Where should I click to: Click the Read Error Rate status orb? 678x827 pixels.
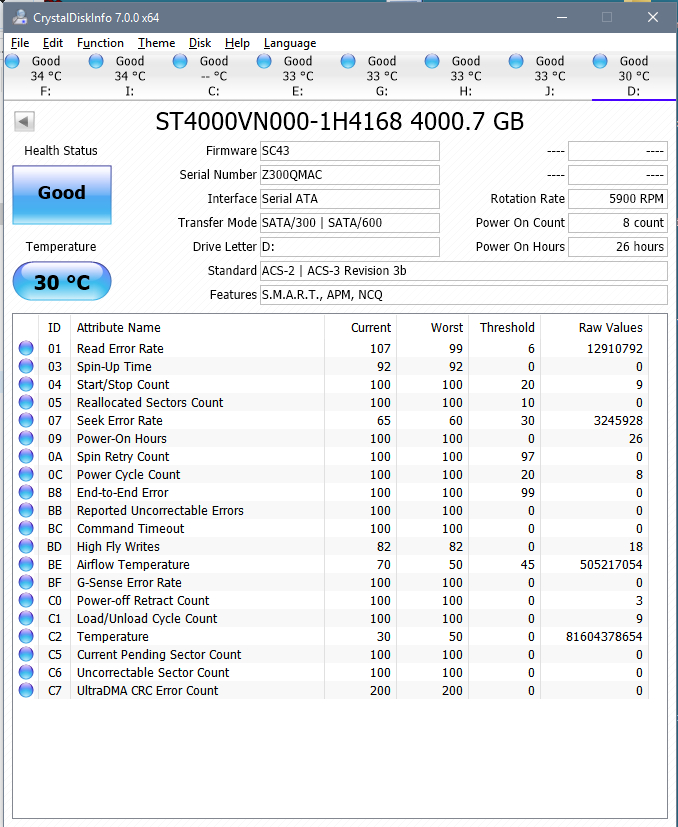[26, 348]
